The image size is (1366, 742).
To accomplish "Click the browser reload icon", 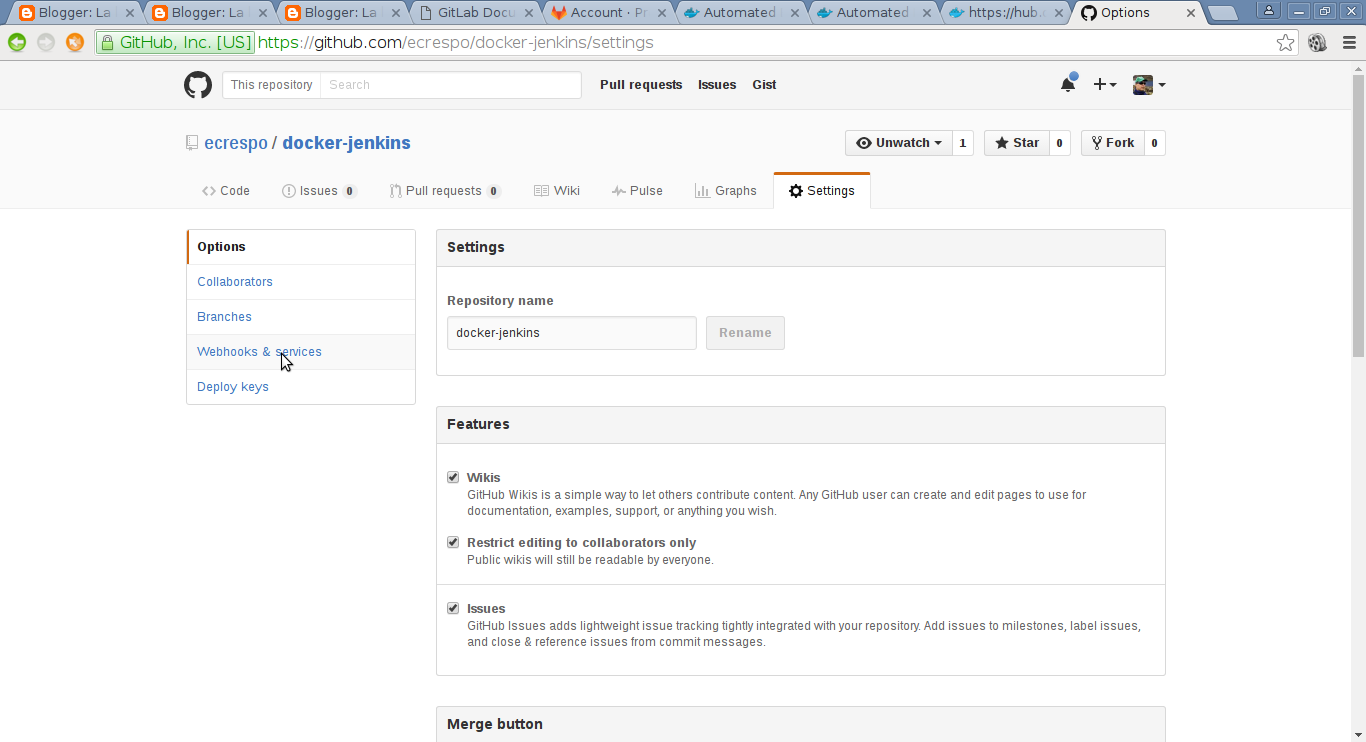I will (75, 43).
